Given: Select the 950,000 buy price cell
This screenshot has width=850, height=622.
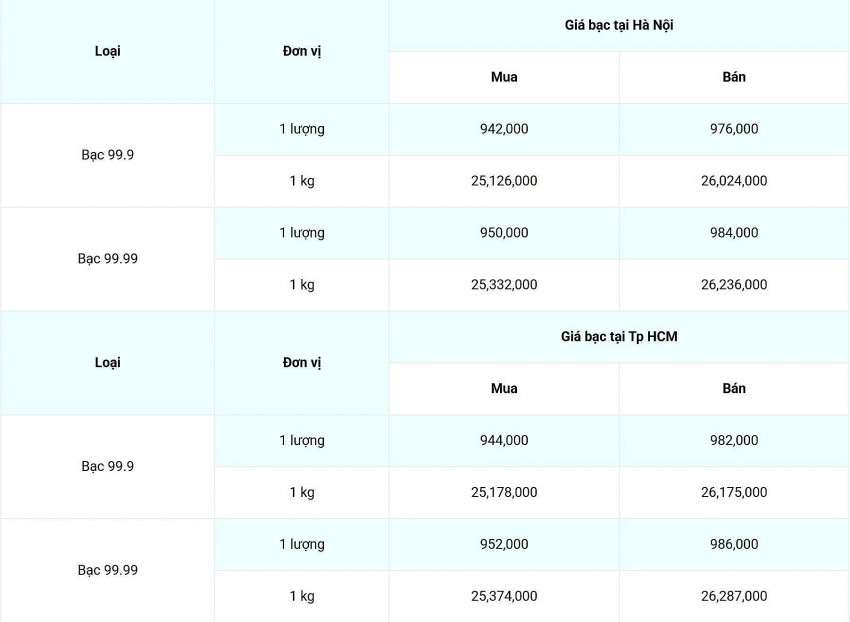Looking at the screenshot, I should (504, 233).
